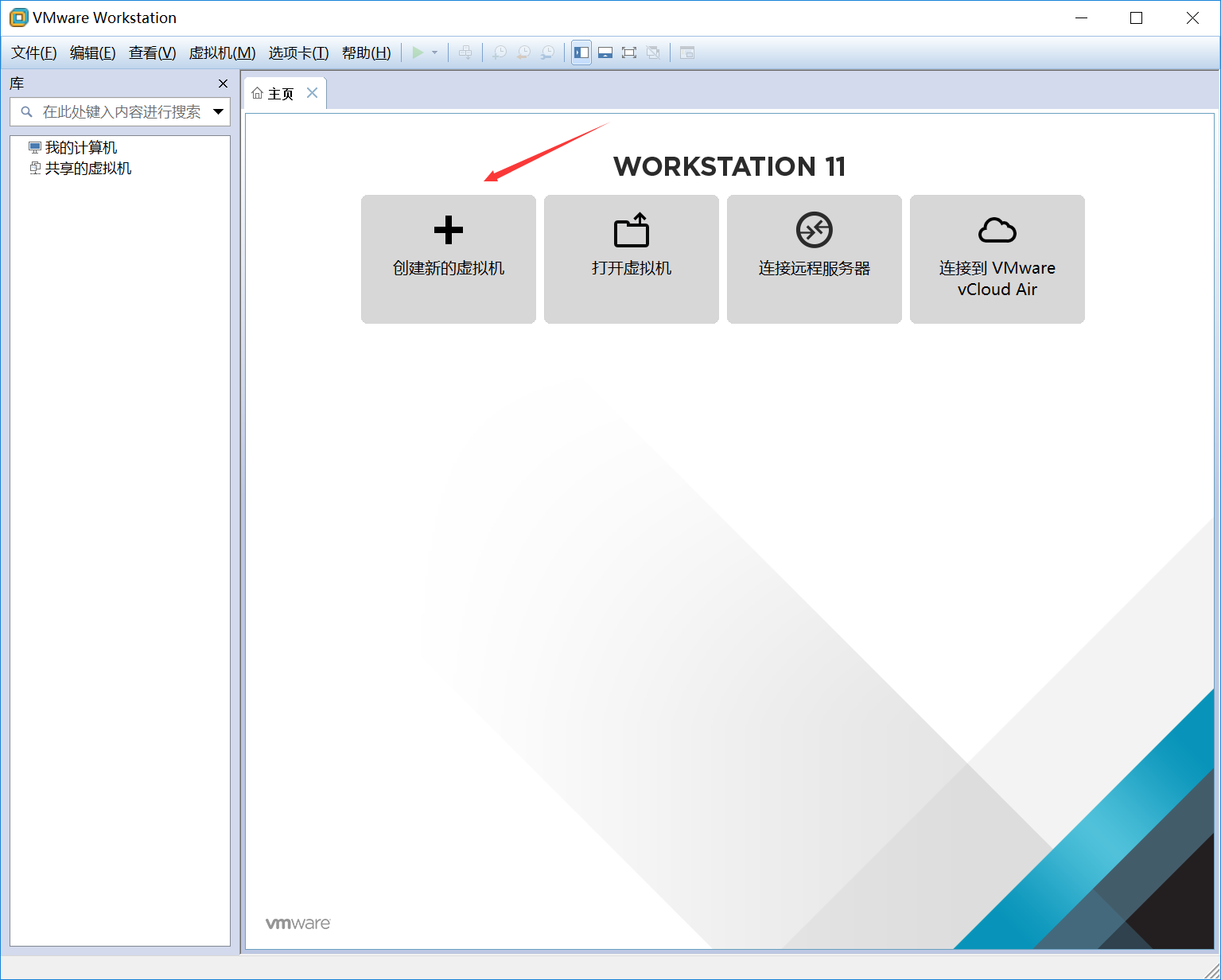Screen dimensions: 1221x980
Task: Click 连接远程服务器 tile
Action: tap(815, 259)
